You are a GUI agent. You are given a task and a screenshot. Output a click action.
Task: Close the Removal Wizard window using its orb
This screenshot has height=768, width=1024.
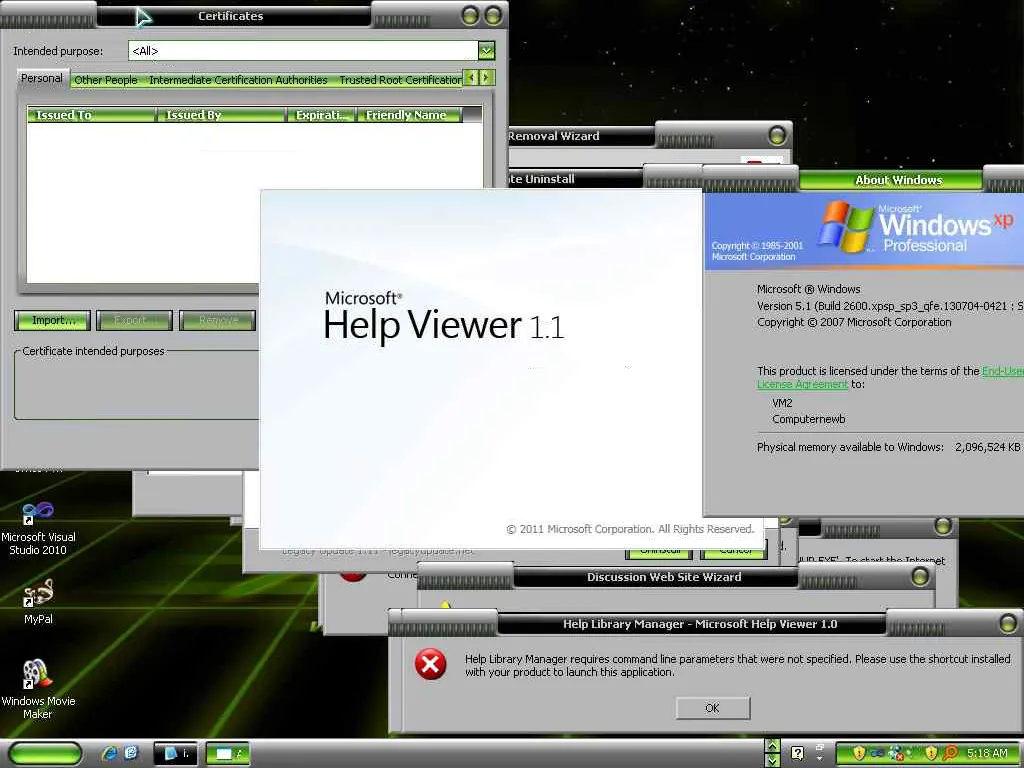tap(777, 136)
